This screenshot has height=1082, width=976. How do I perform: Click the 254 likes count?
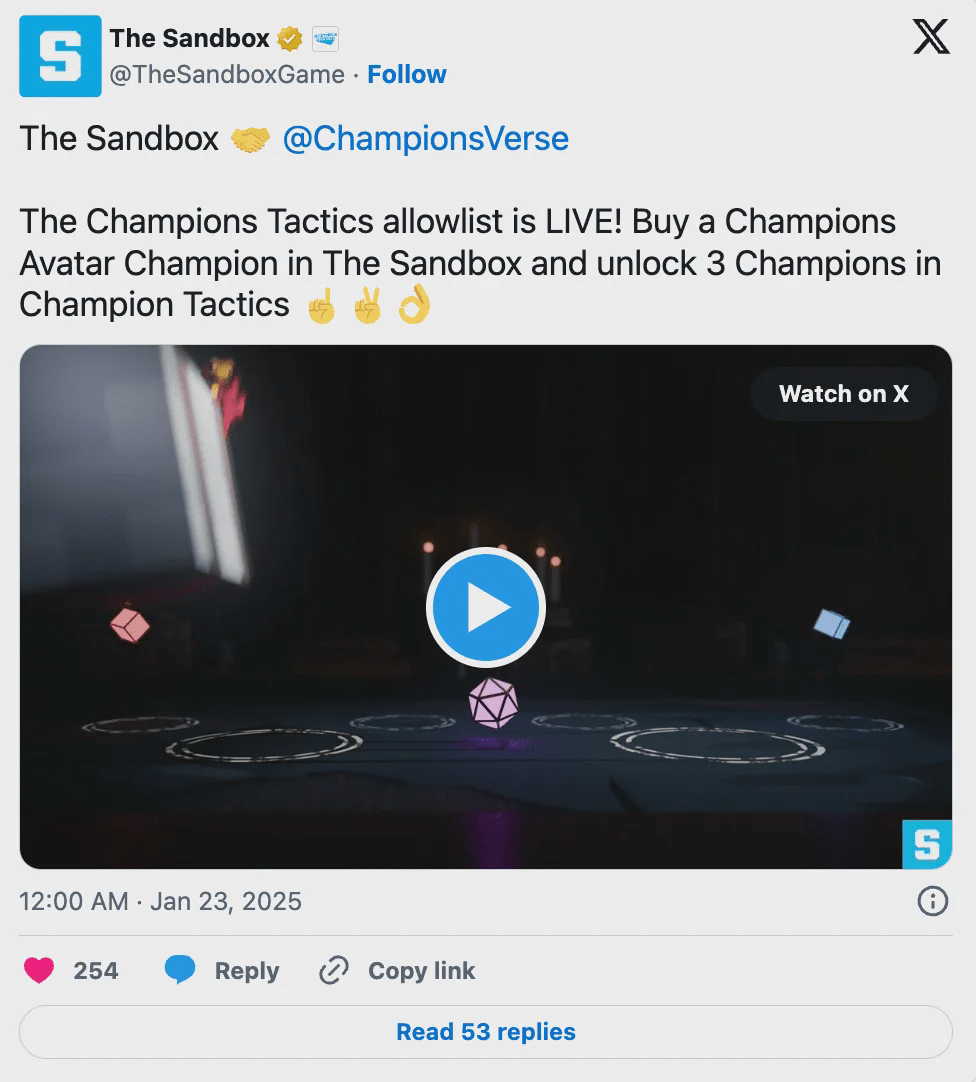pyautogui.click(x=96, y=971)
